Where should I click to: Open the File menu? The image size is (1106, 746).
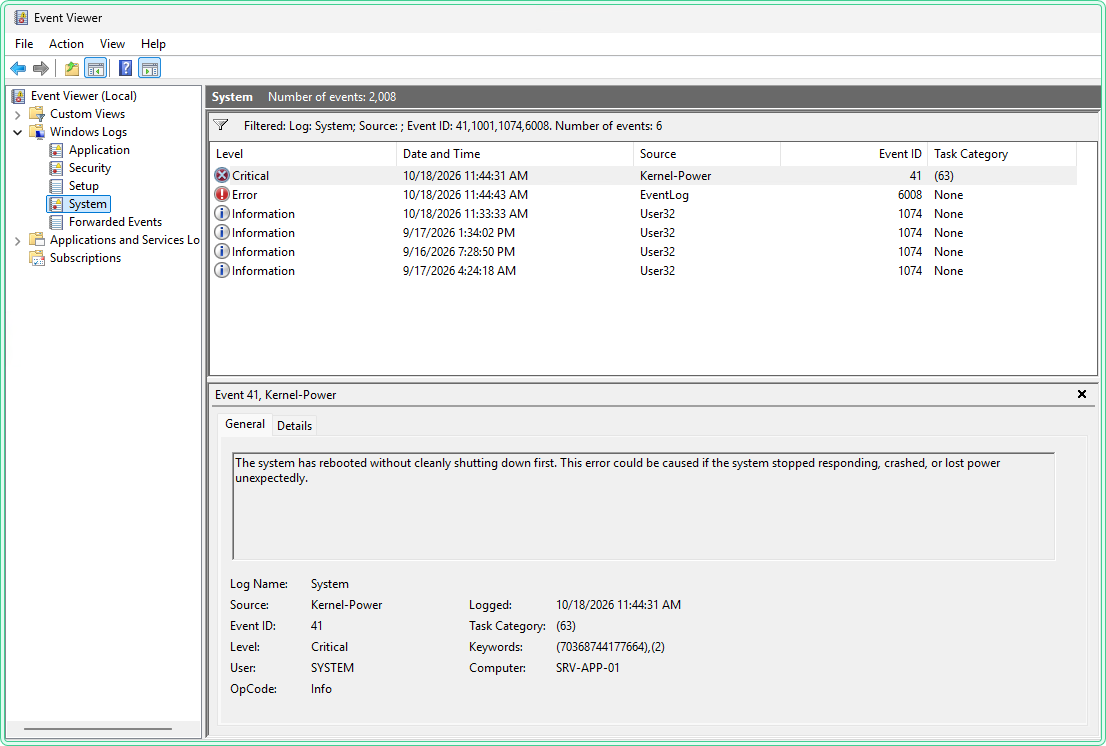(x=24, y=44)
